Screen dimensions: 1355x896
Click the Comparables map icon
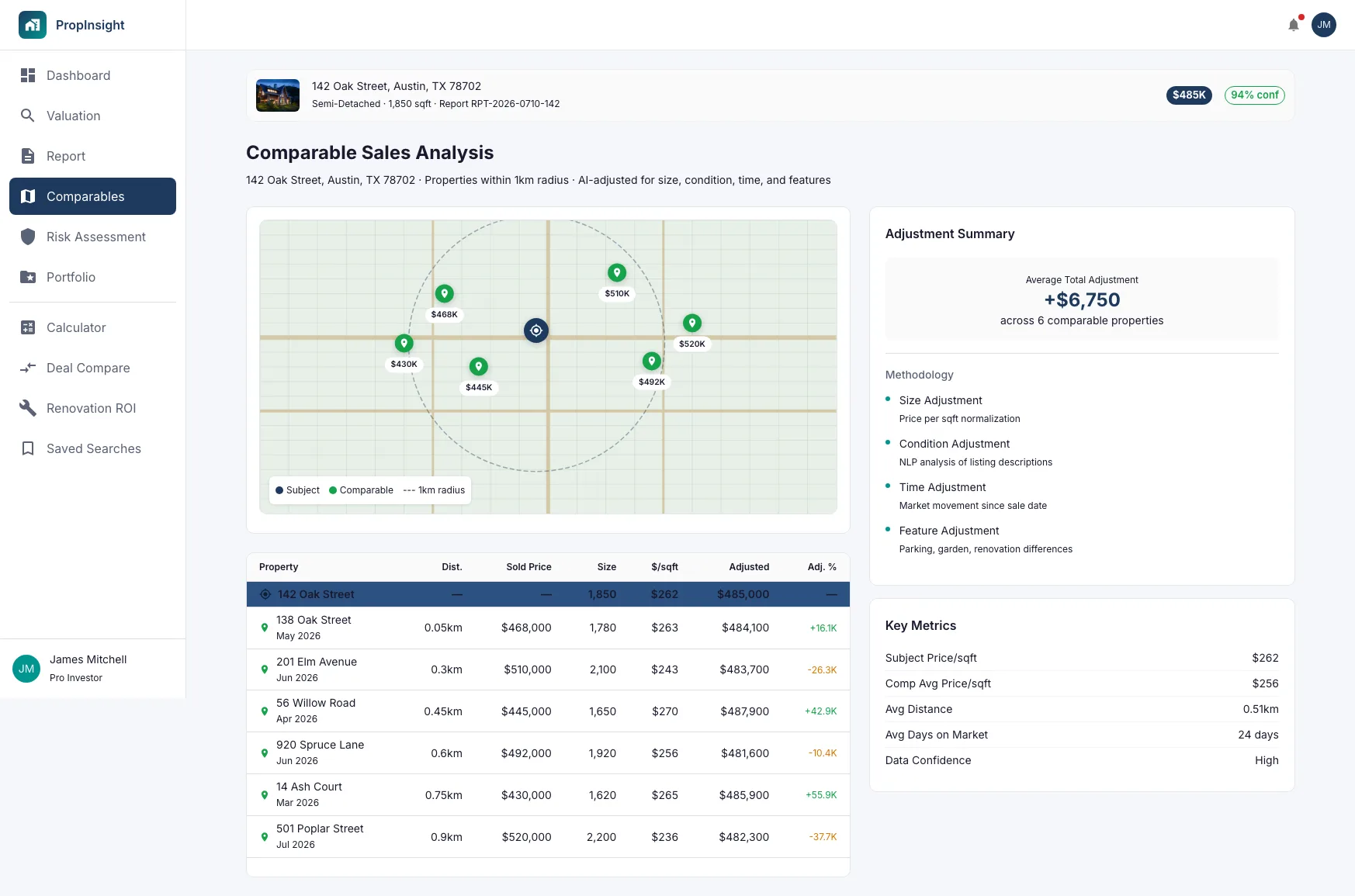pyautogui.click(x=28, y=196)
